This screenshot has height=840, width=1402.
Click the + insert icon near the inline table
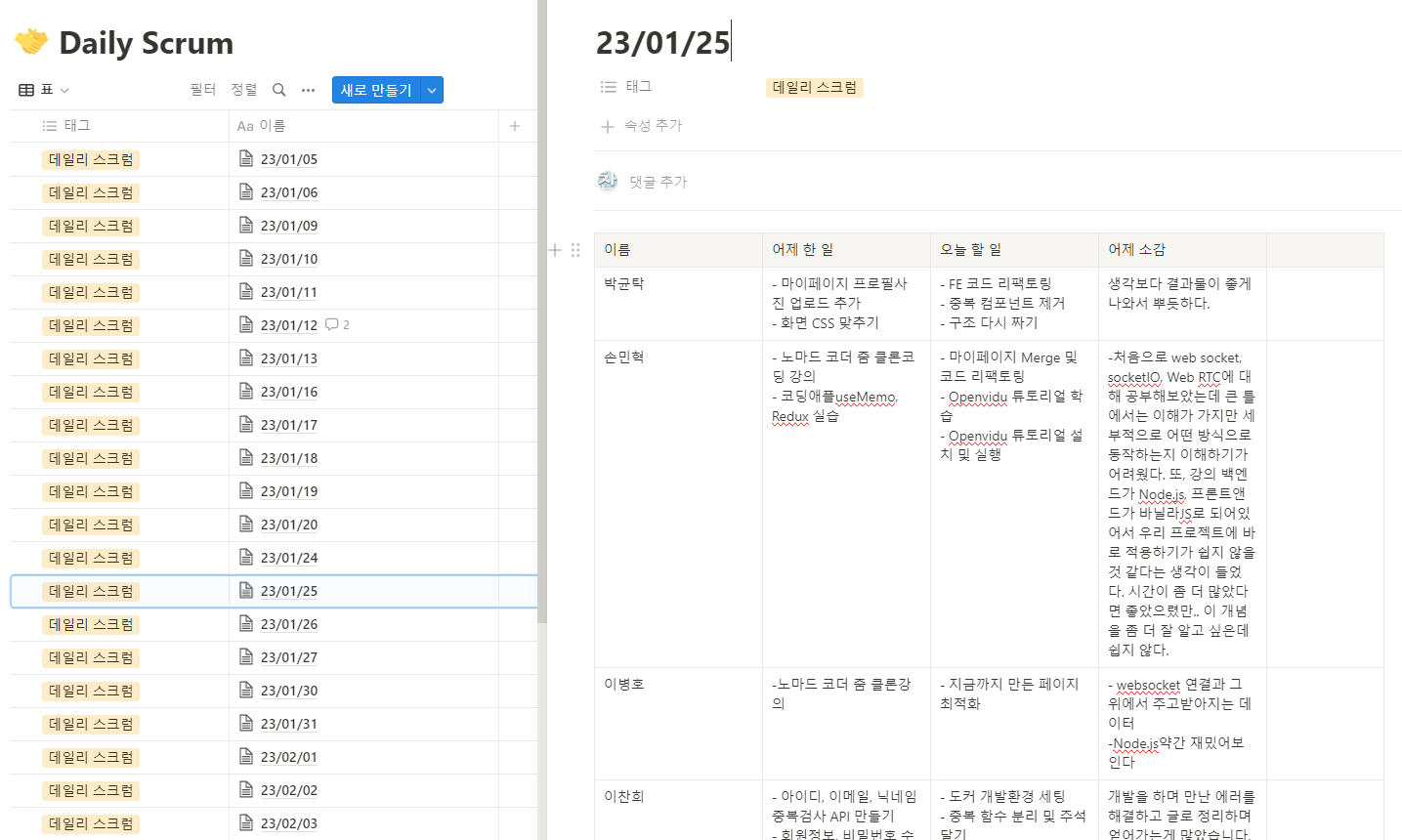click(x=554, y=250)
